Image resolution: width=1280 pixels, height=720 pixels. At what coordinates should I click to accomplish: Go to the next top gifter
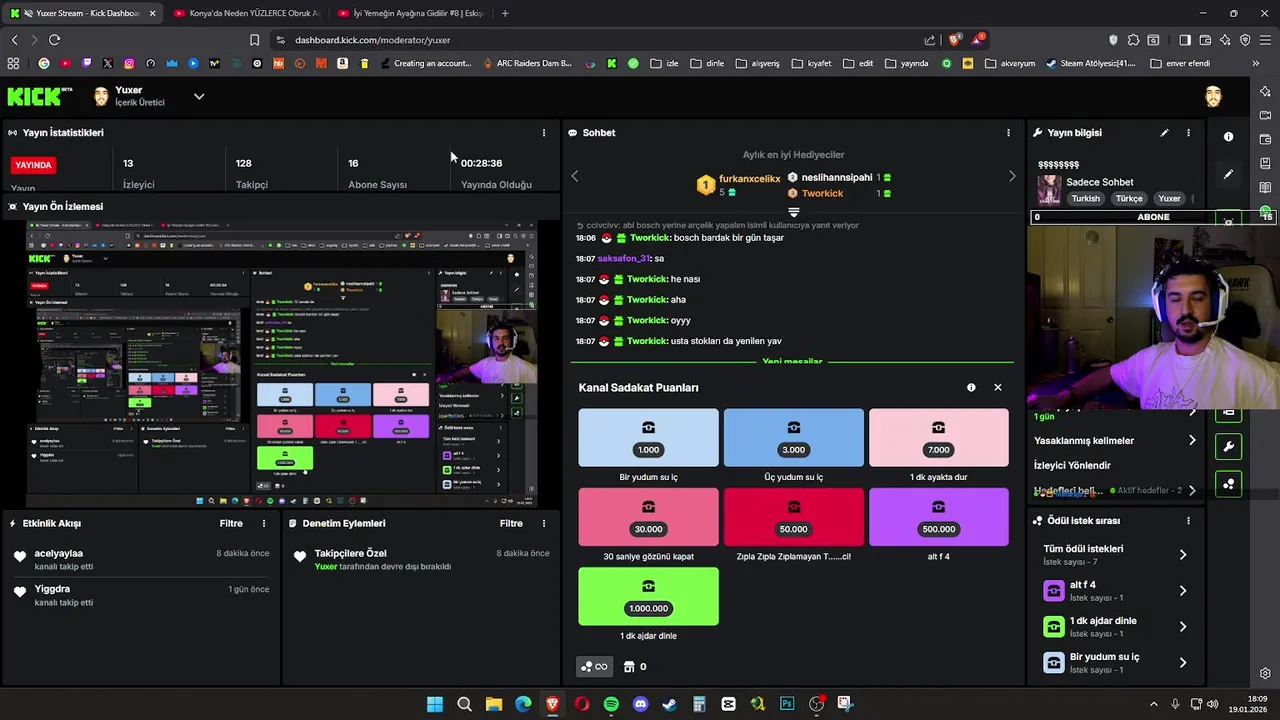click(1012, 176)
